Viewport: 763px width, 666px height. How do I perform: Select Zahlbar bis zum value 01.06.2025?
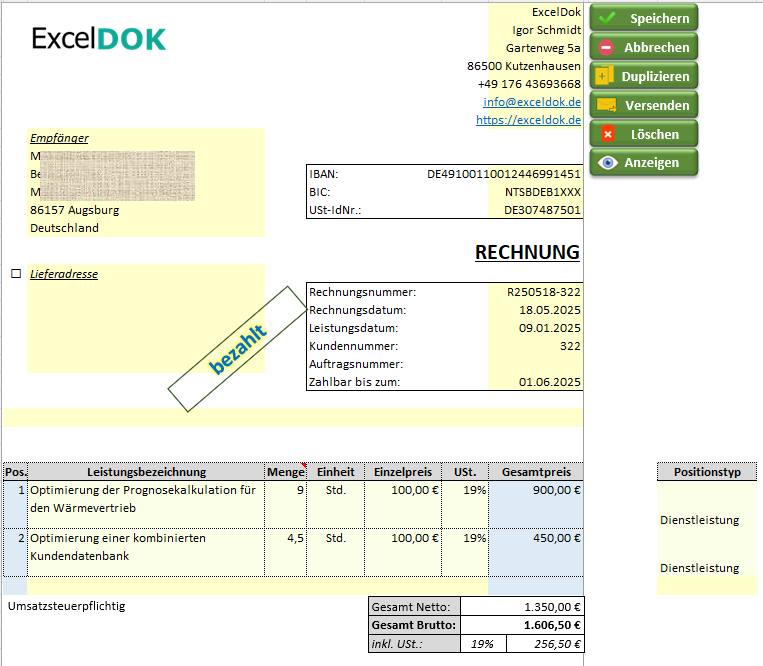tap(549, 382)
